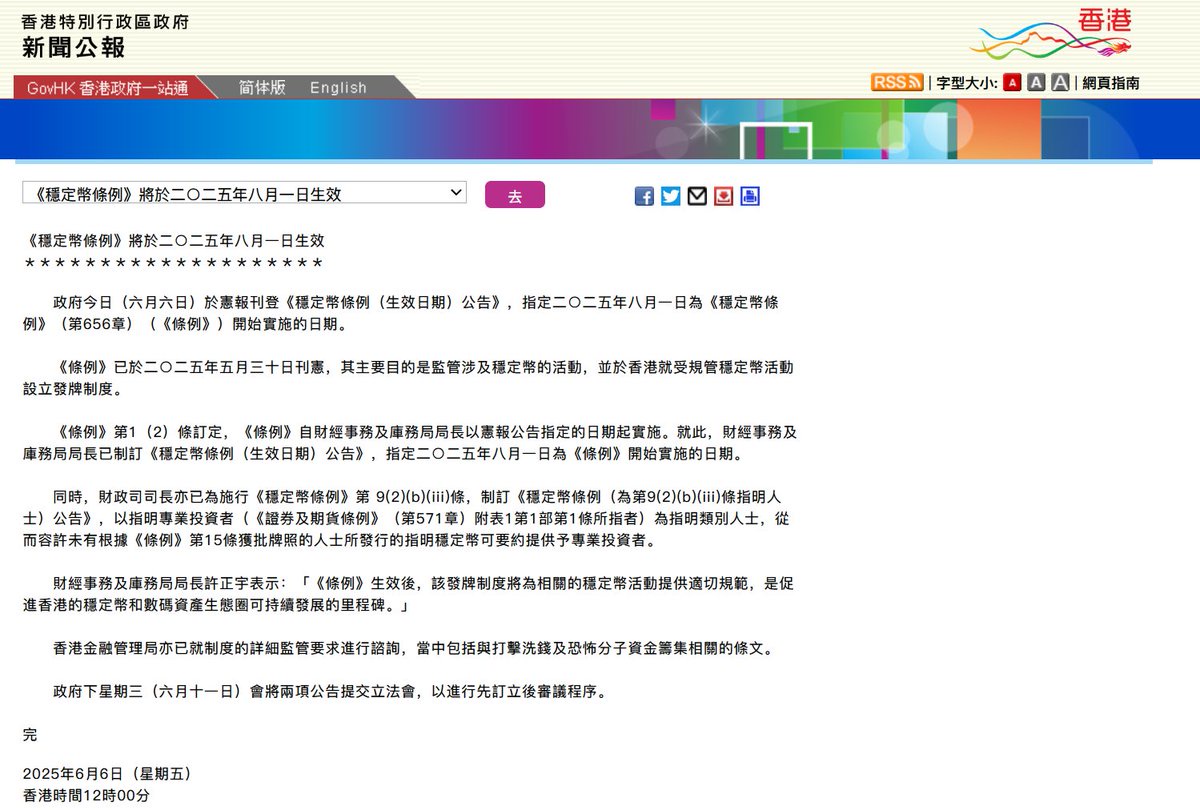Click paragraph starting 政府下星期三（六月十一日）
The image size is (1200, 810).
pyautogui.click(x=330, y=691)
